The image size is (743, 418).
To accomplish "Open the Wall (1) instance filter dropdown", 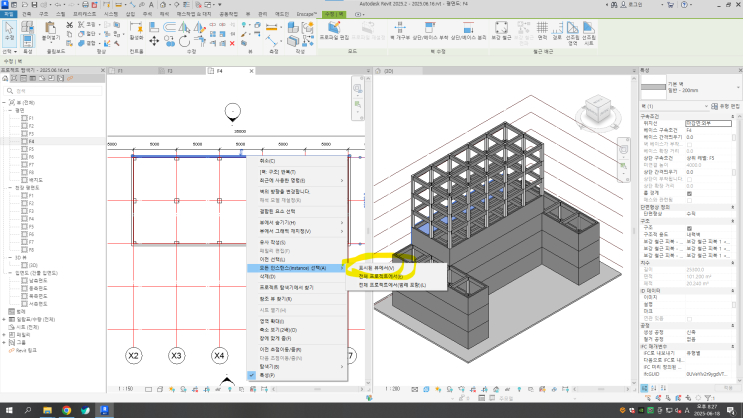I will pos(706,106).
